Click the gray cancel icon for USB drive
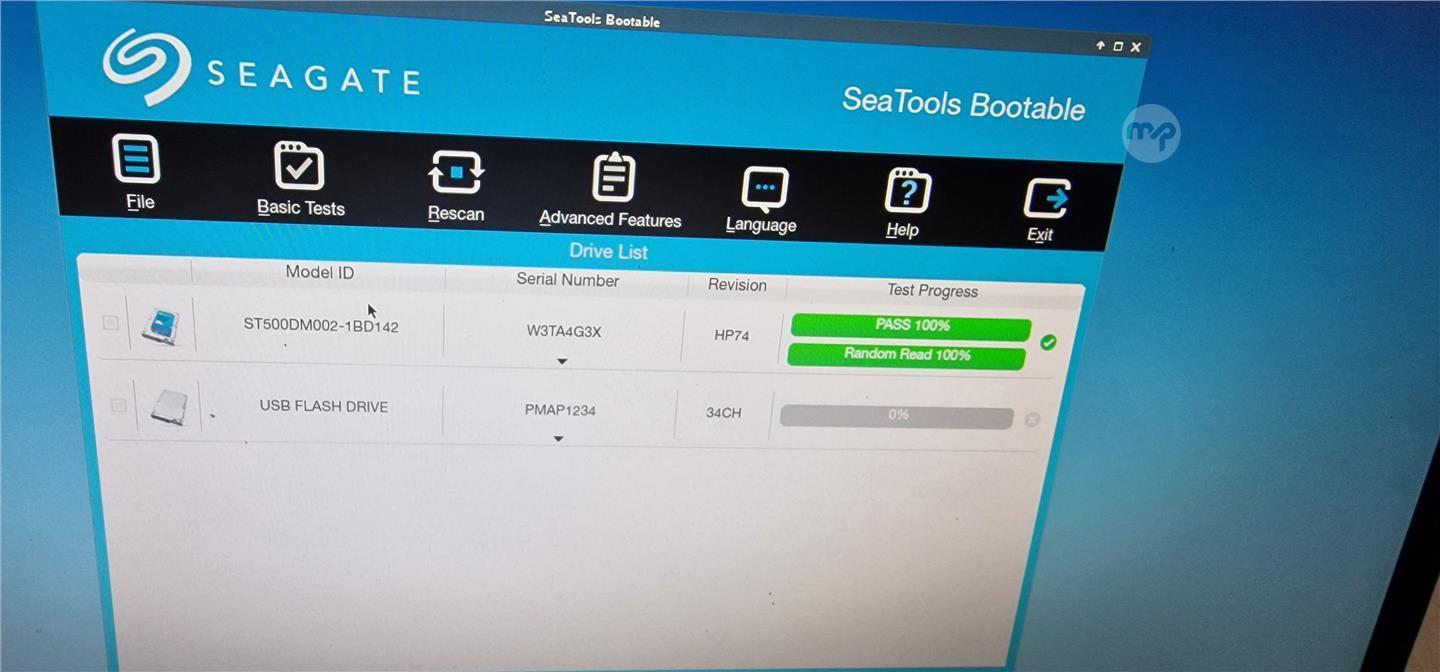The image size is (1440, 672). [x=1032, y=419]
